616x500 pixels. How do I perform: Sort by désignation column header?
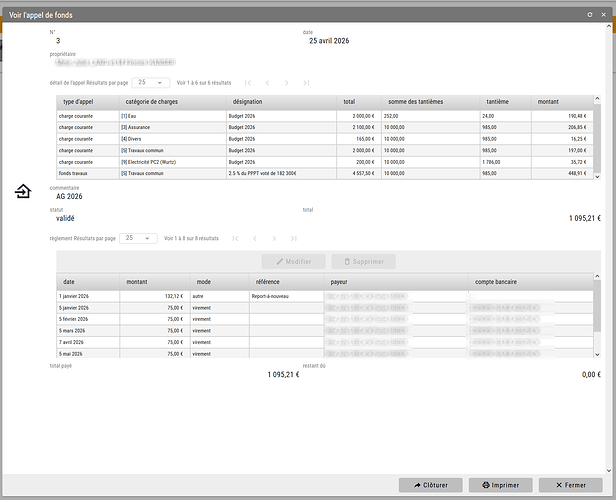click(281, 102)
